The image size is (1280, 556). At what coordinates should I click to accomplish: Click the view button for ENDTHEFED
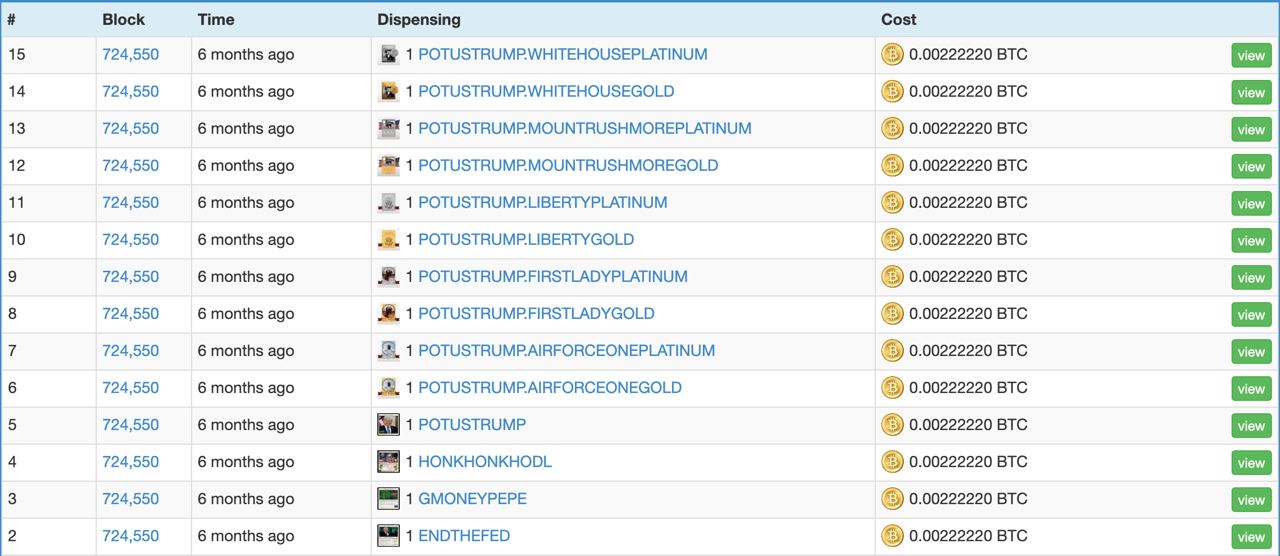[1251, 537]
